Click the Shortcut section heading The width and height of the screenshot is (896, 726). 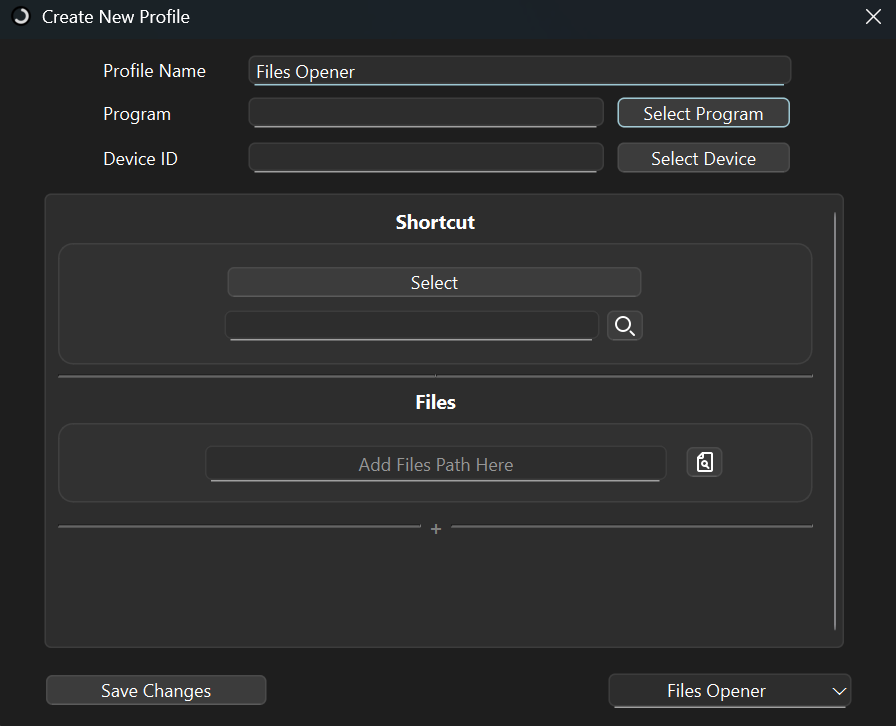point(435,222)
